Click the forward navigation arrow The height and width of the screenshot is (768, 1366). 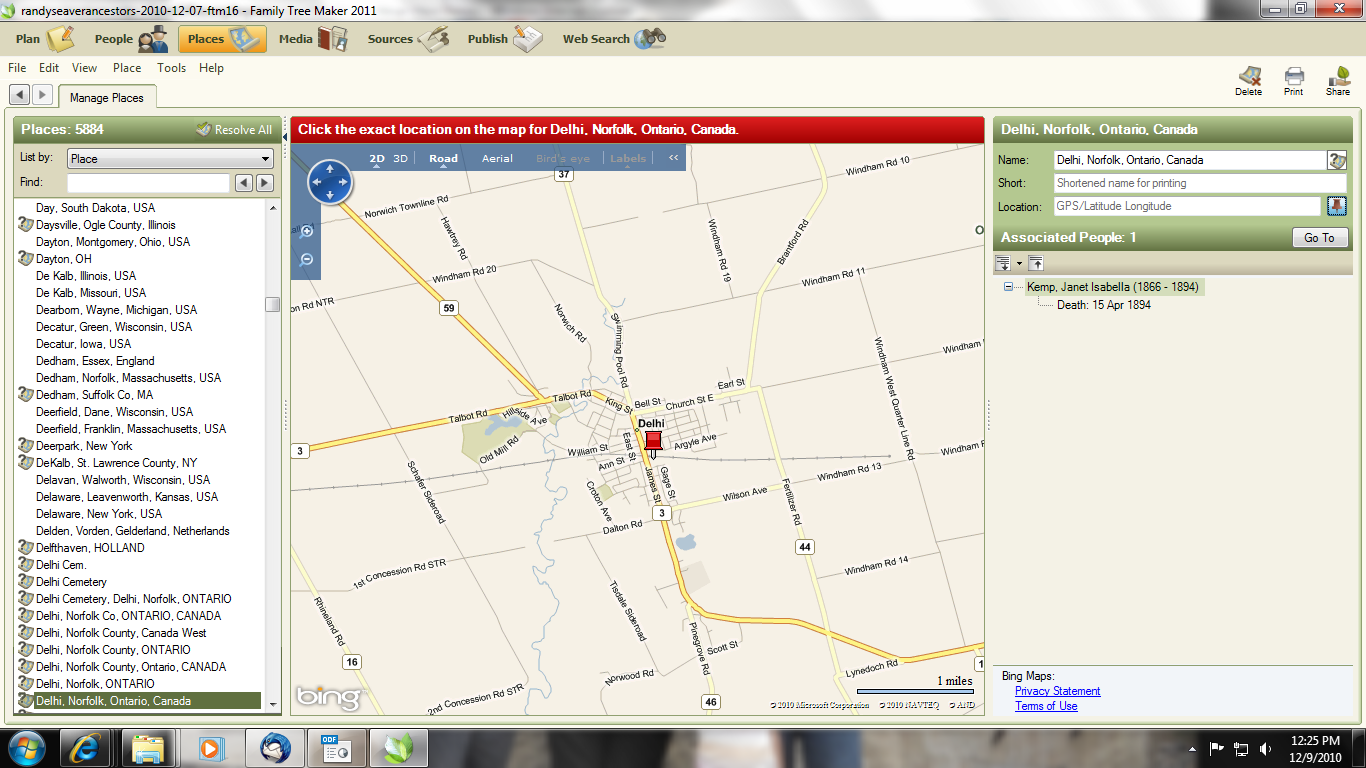42,94
